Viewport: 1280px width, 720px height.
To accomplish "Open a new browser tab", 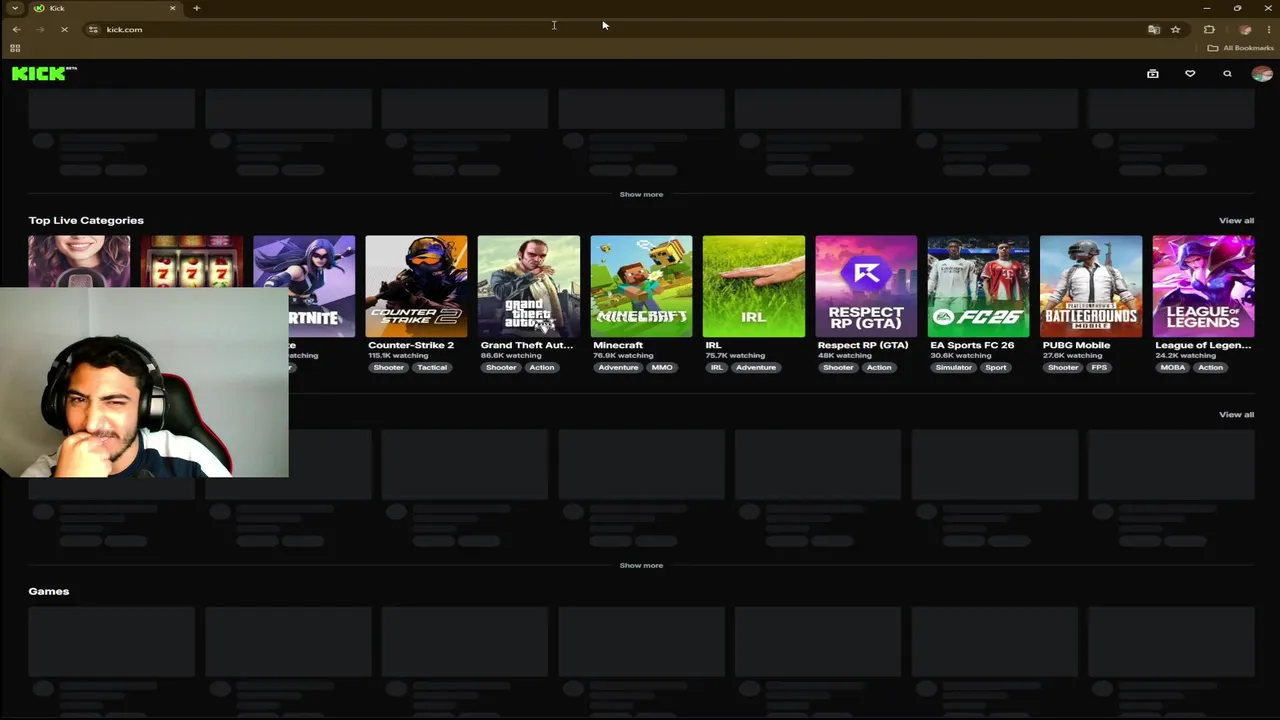I will 197,8.
